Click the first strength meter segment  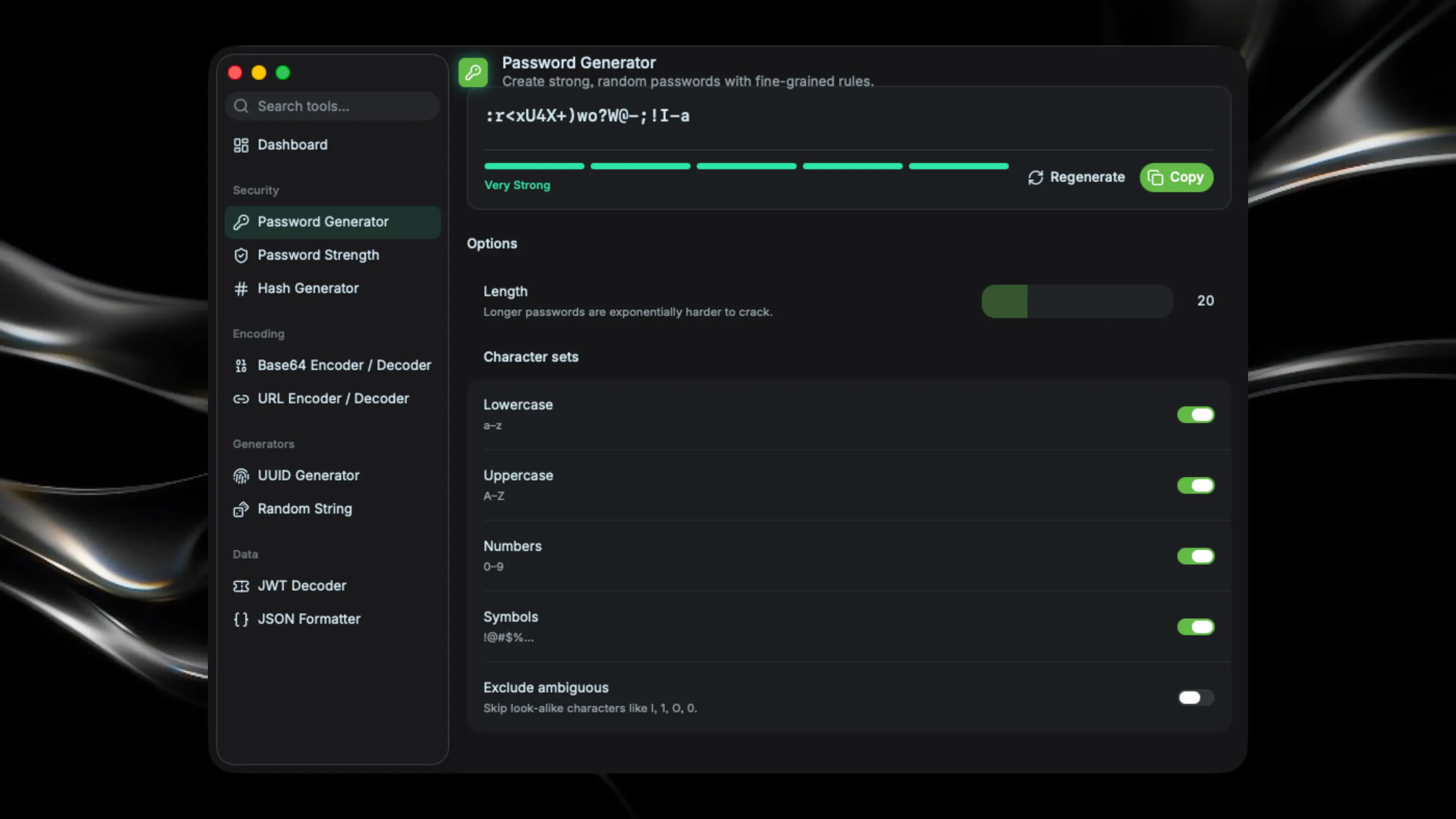click(534, 166)
